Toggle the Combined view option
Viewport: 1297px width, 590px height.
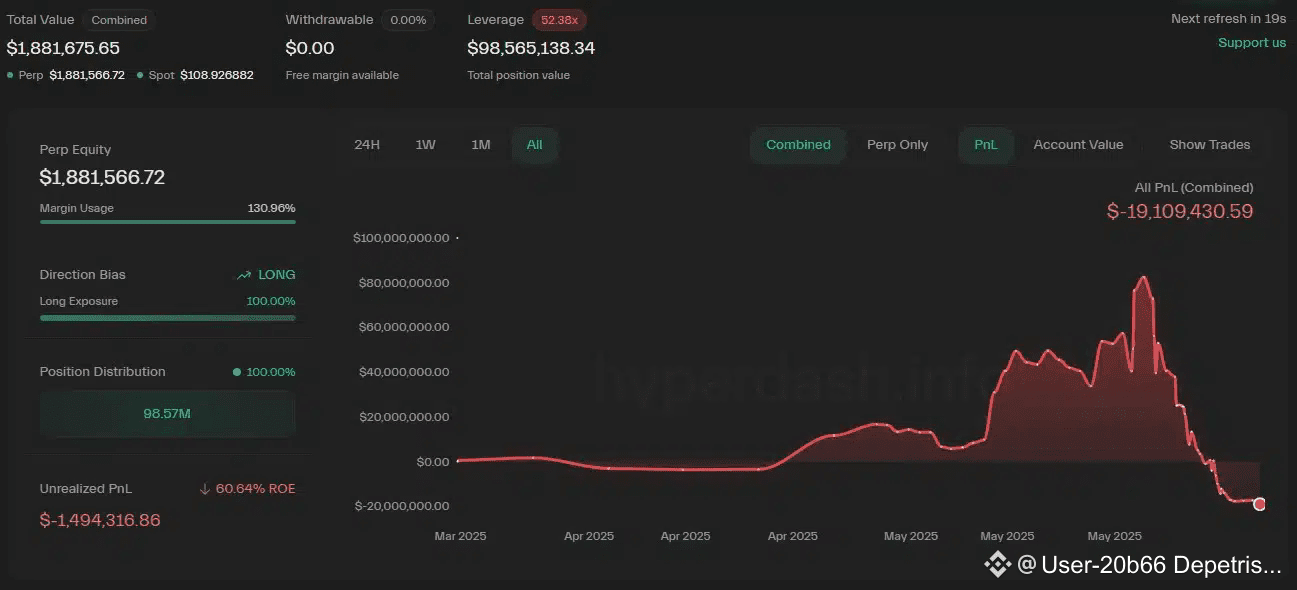pos(798,145)
